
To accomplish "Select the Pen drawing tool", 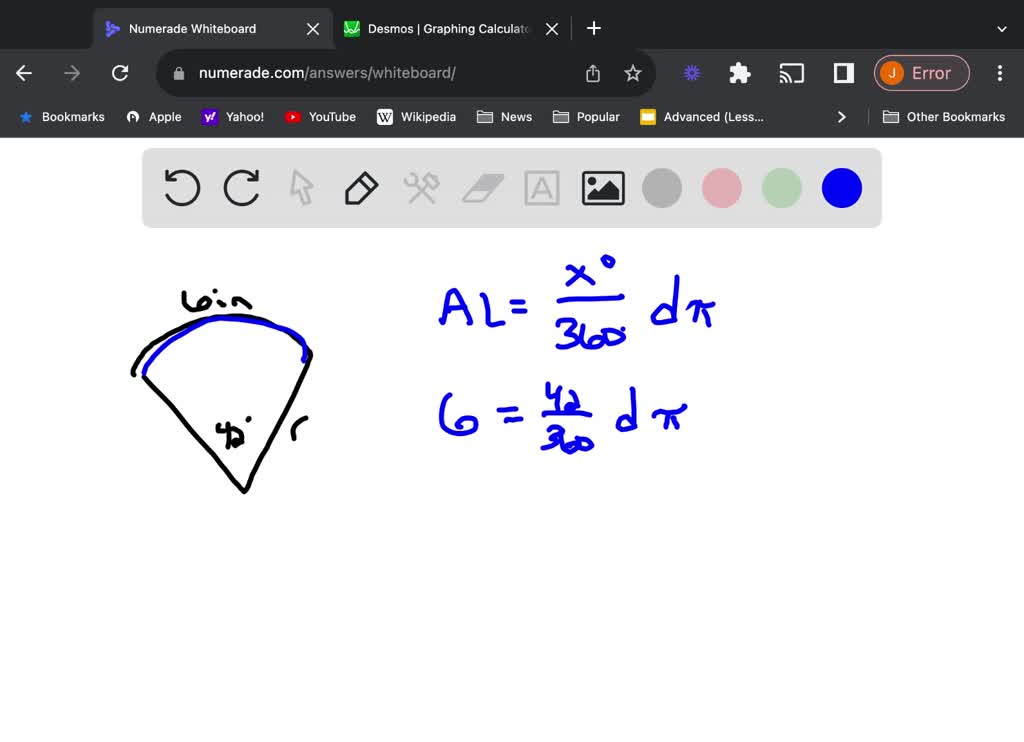I will (x=361, y=187).
